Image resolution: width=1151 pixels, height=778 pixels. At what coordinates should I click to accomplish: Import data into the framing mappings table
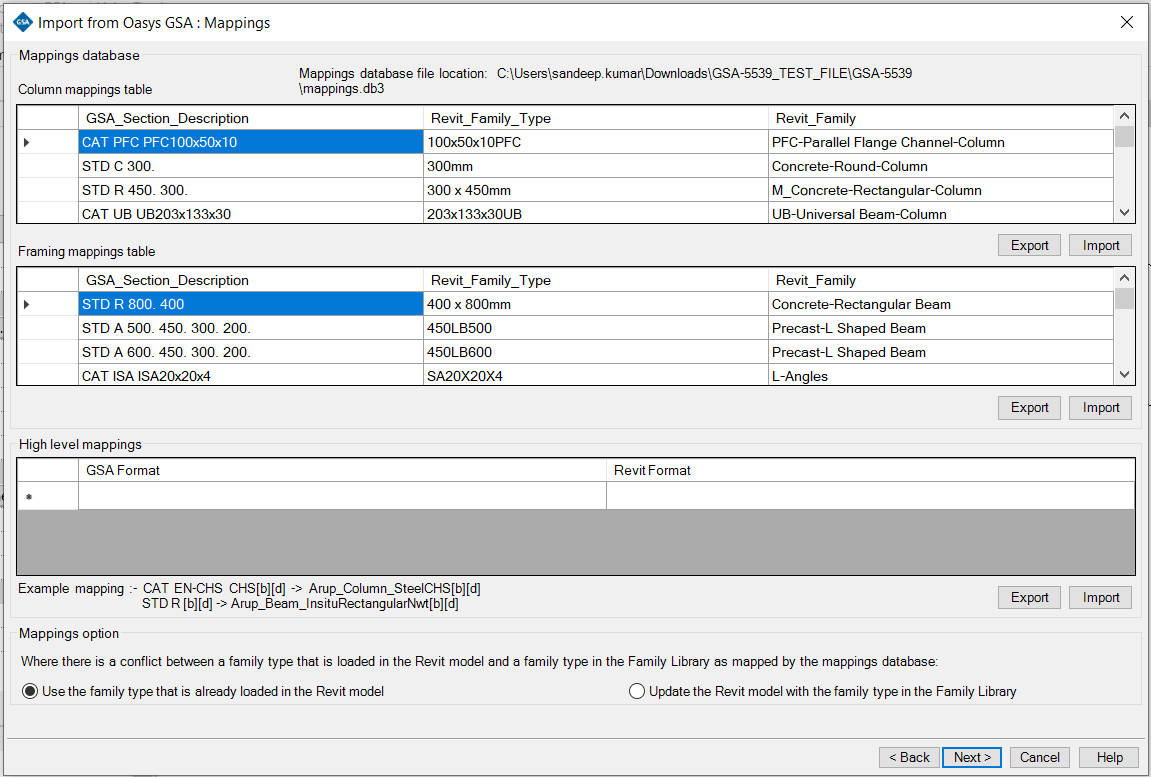pos(1100,407)
